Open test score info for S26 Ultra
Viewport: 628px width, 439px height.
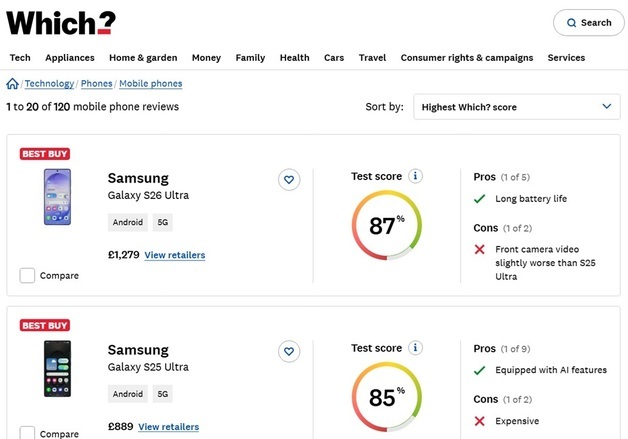point(415,176)
